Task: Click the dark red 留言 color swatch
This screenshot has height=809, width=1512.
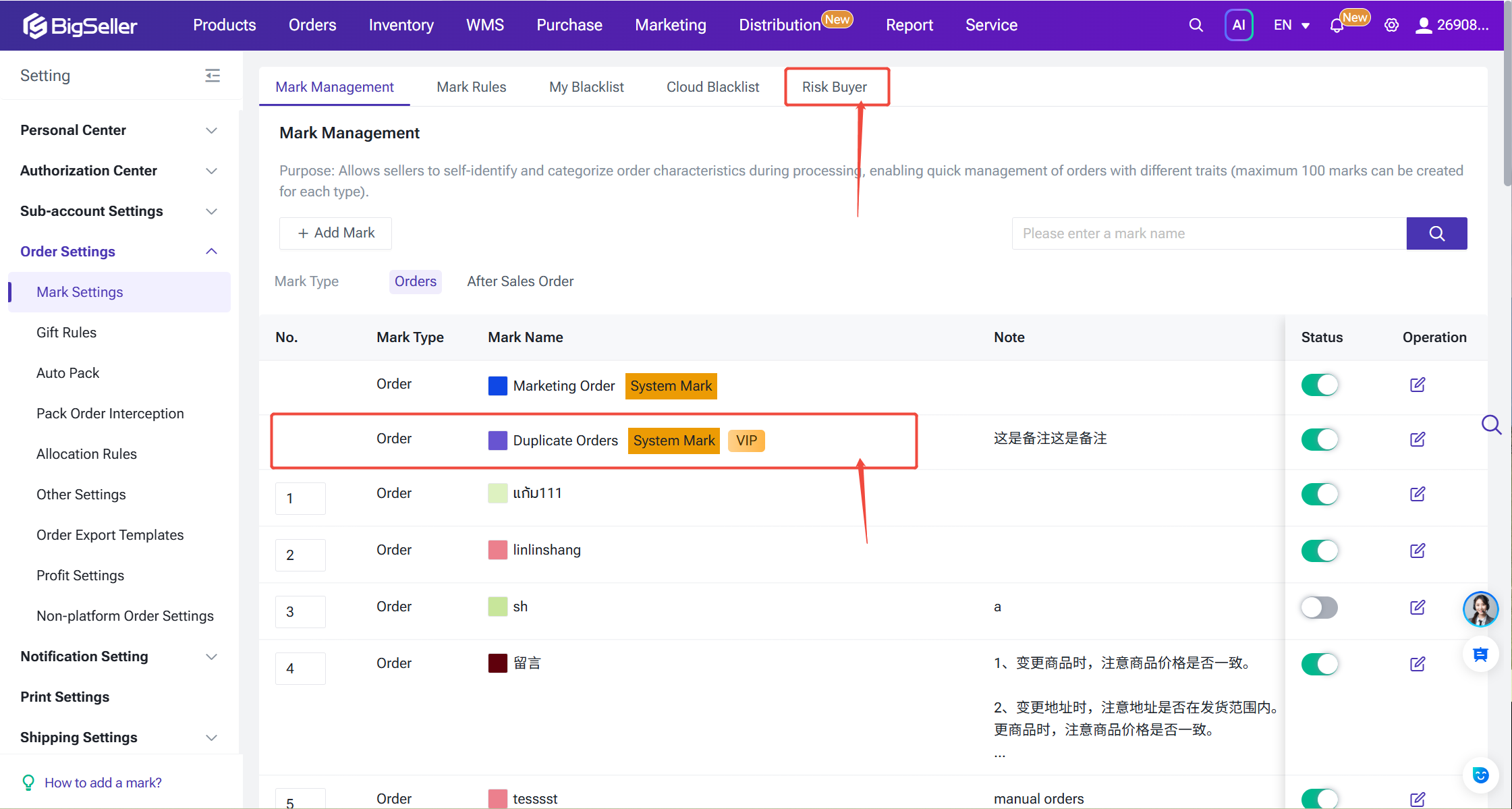Action: point(497,663)
